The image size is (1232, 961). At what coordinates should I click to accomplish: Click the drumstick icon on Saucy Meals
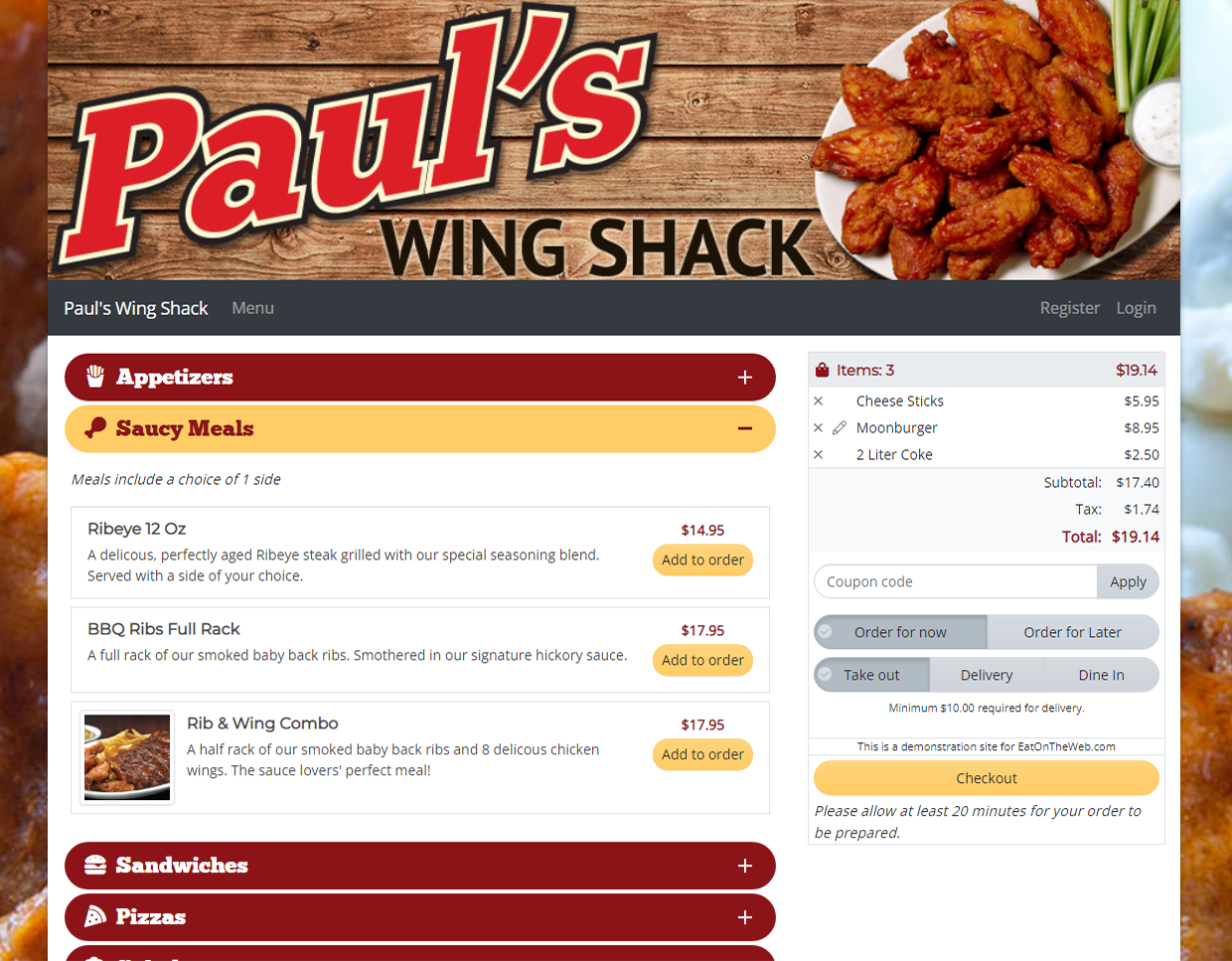click(x=95, y=428)
